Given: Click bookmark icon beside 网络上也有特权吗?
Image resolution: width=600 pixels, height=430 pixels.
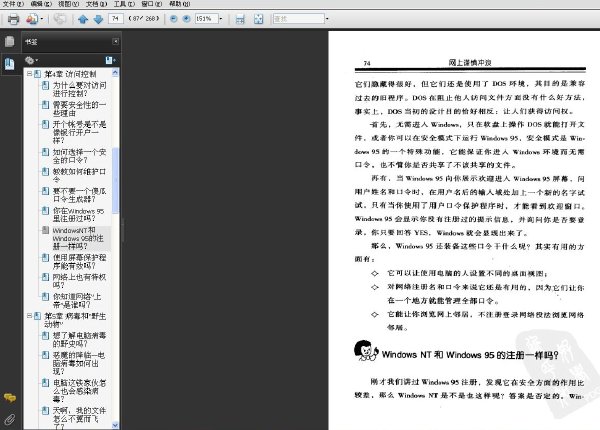Looking at the screenshot, I should (45, 277).
